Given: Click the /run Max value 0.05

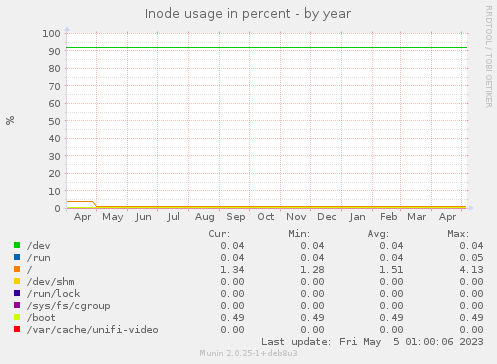Looking at the screenshot, I should [471, 258].
